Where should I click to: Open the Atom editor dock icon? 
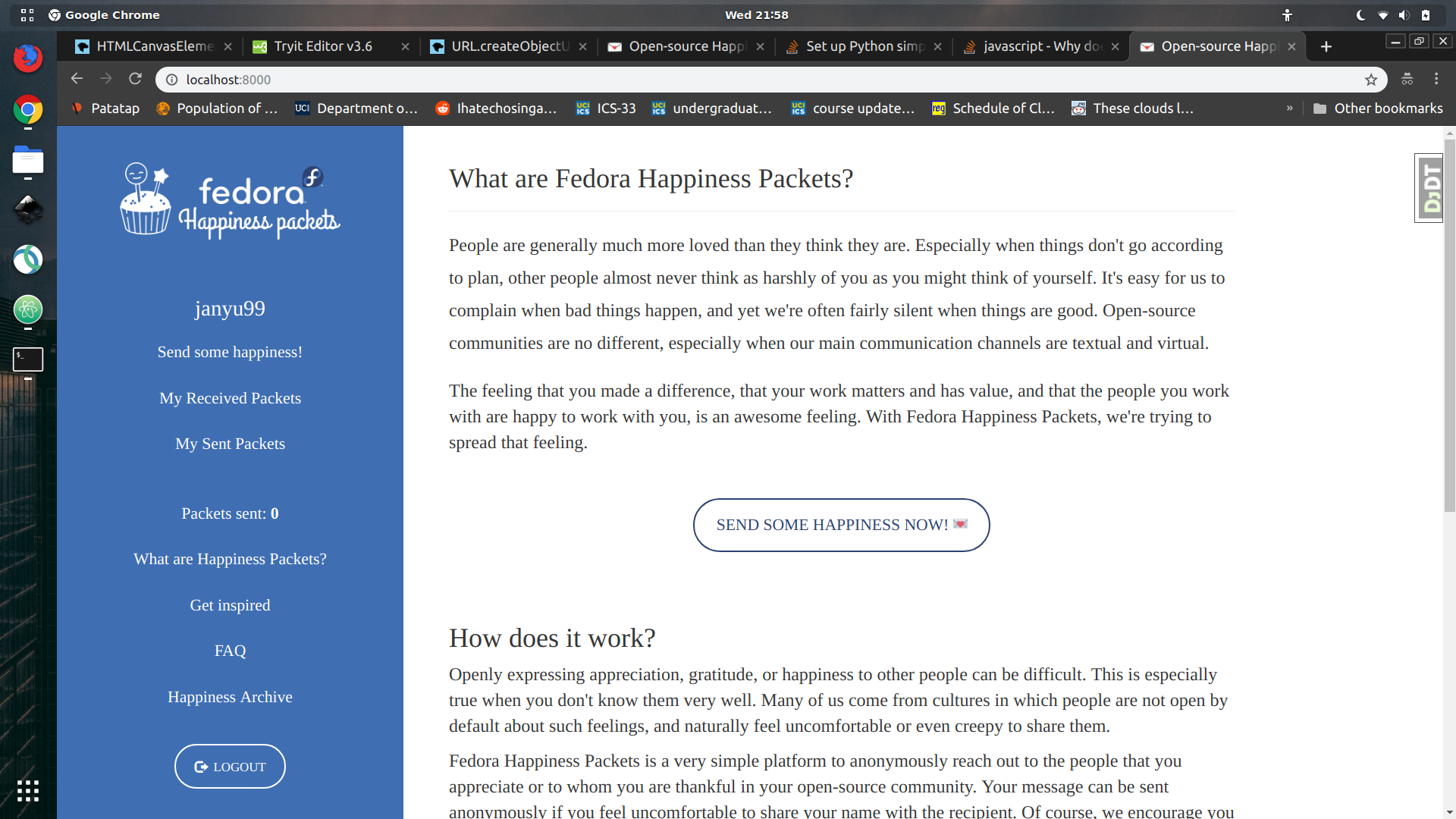tap(28, 309)
